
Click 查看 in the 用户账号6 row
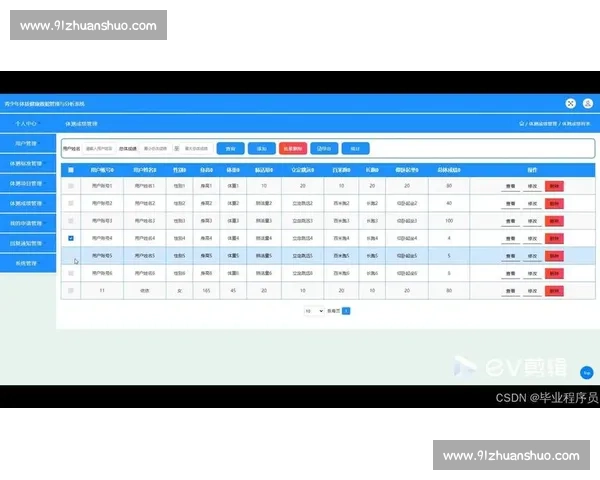point(510,273)
